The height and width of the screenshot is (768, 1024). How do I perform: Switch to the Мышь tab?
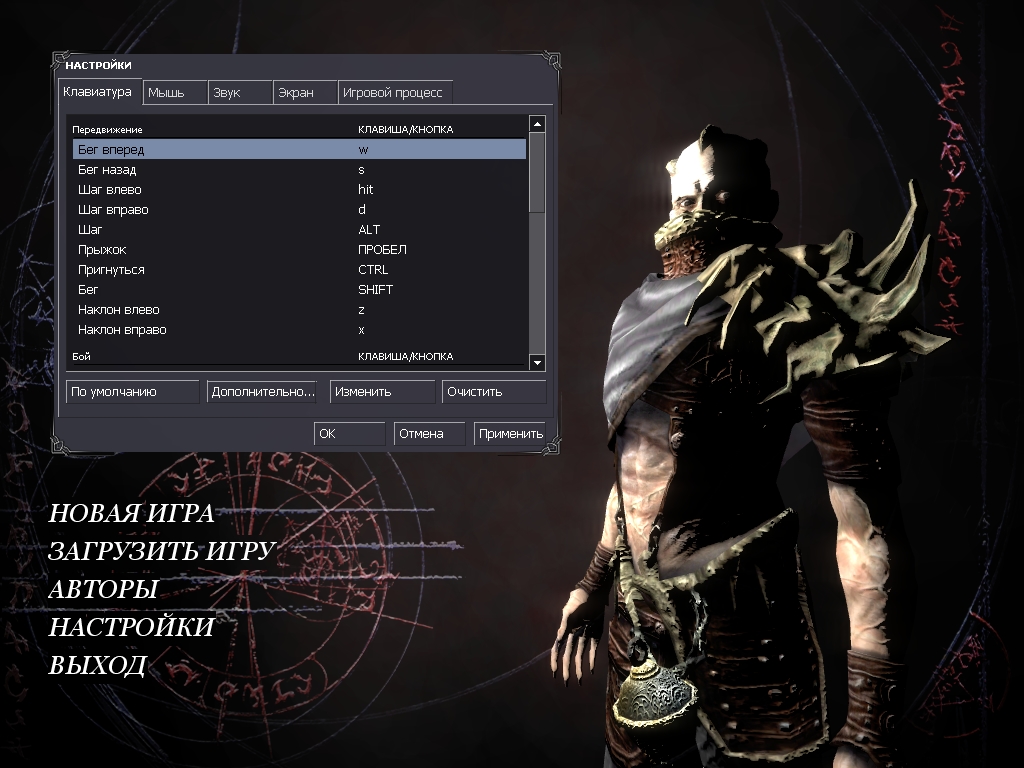174,93
